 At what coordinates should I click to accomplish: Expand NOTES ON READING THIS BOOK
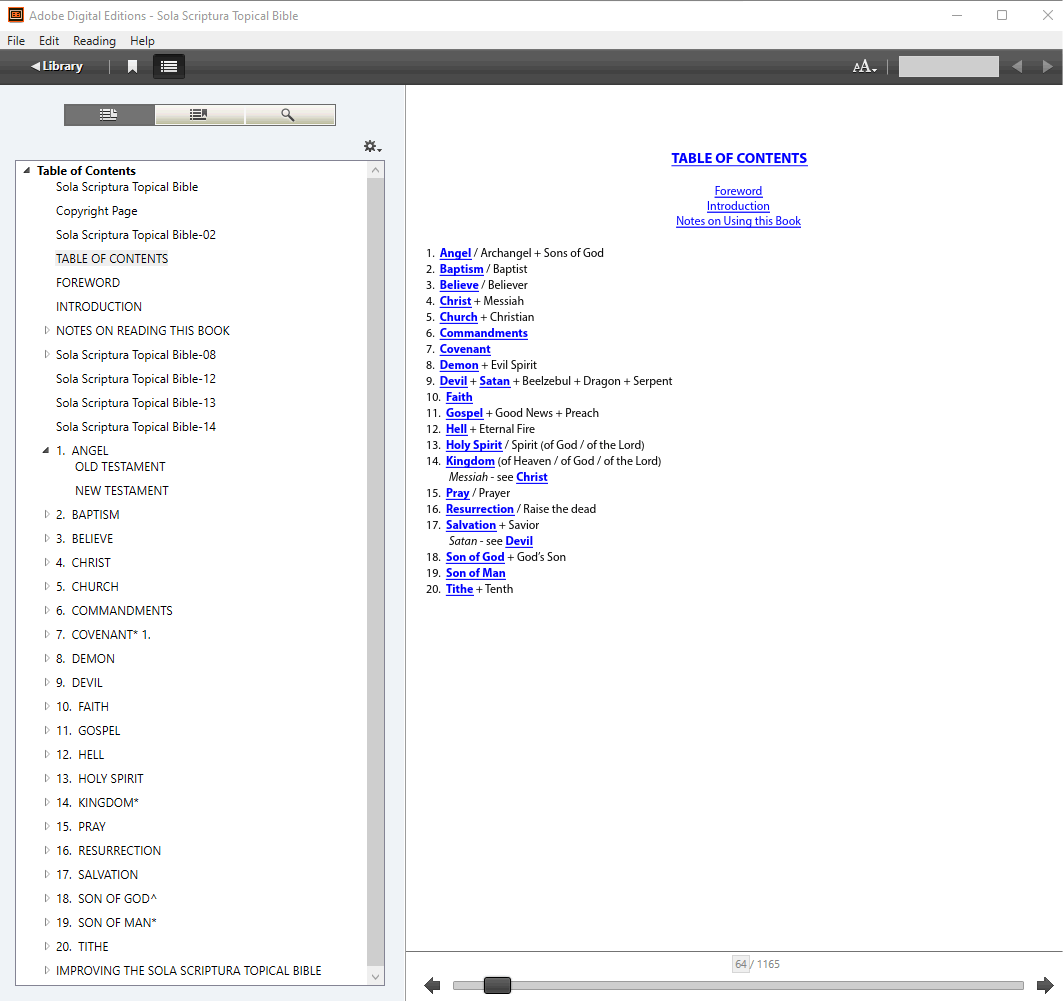click(x=47, y=330)
